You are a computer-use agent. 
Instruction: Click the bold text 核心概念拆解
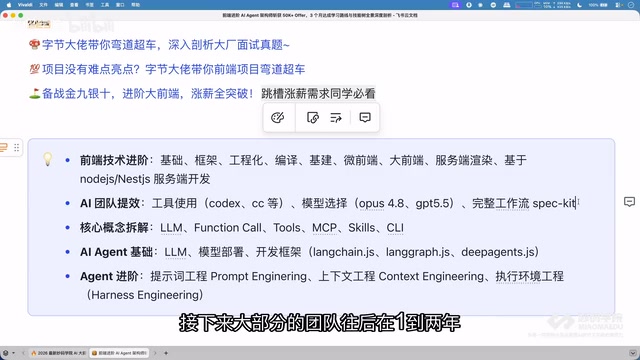point(114,228)
